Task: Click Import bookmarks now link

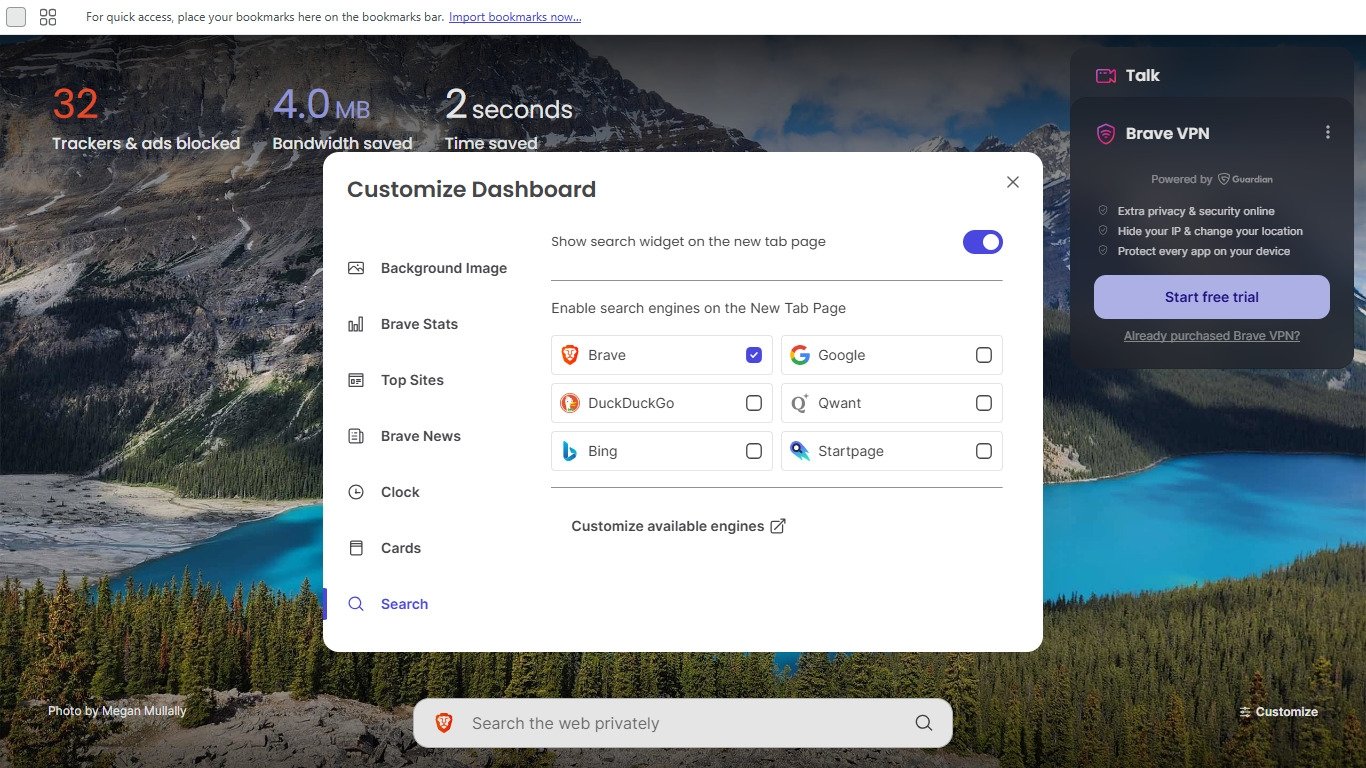Action: coord(515,17)
